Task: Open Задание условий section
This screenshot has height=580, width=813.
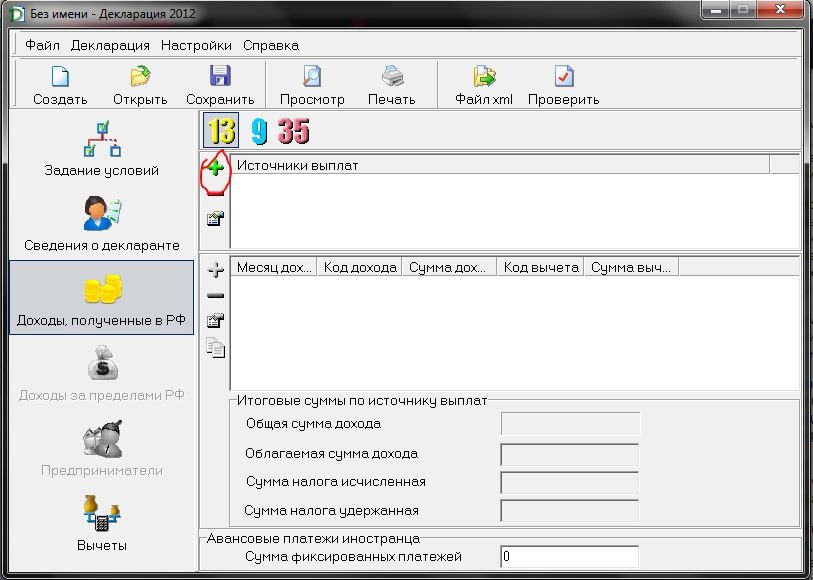Action: tap(102, 149)
